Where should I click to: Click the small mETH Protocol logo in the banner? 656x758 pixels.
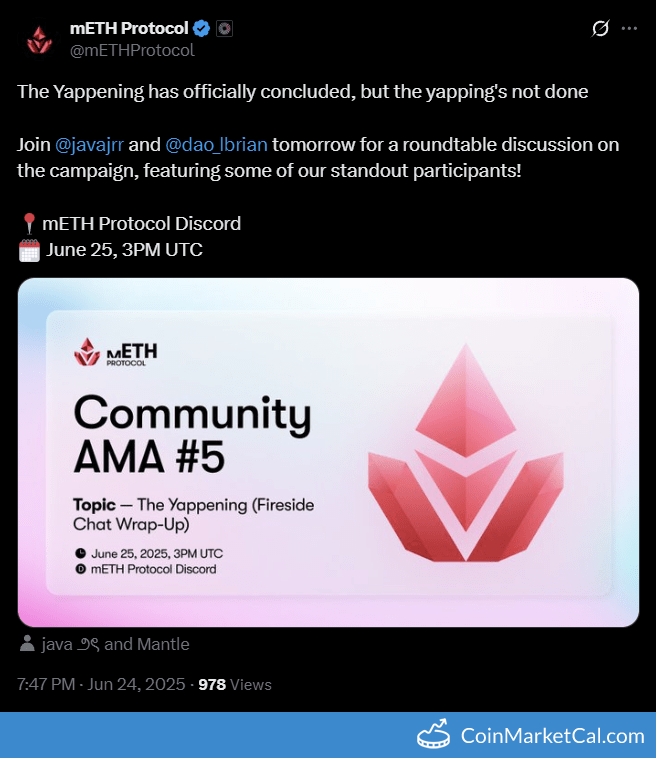coord(115,353)
